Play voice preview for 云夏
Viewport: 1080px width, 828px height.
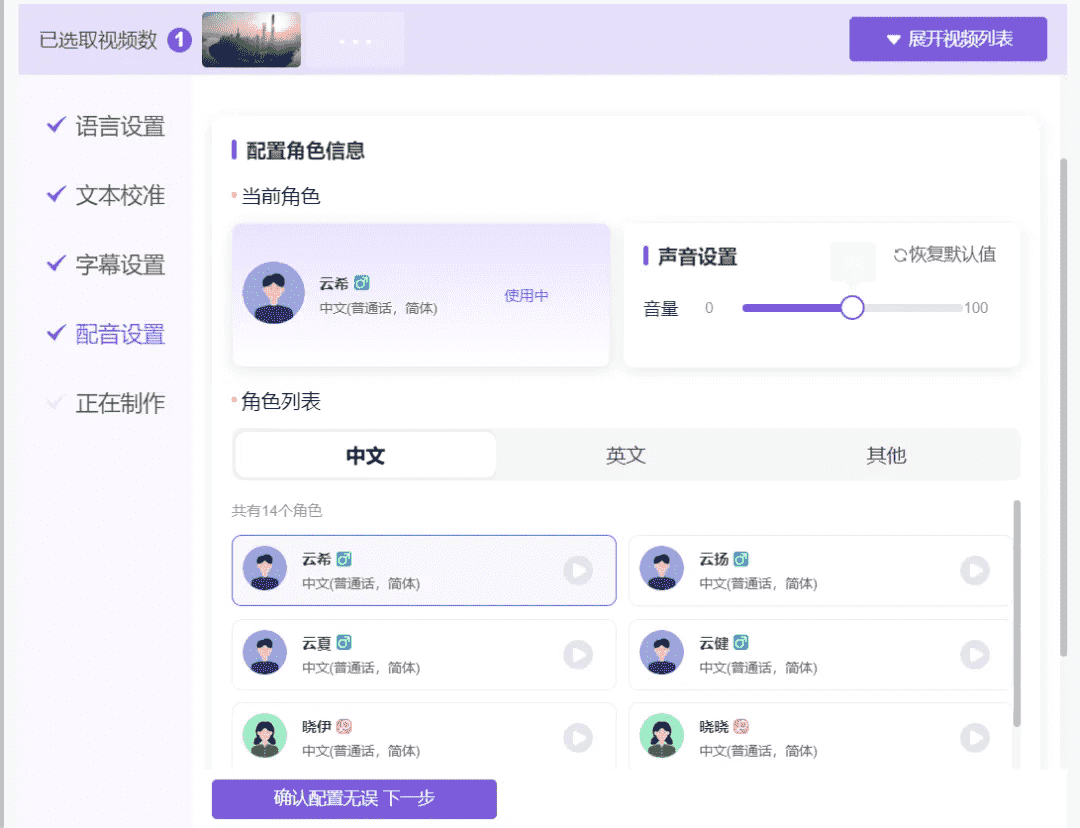coord(578,654)
